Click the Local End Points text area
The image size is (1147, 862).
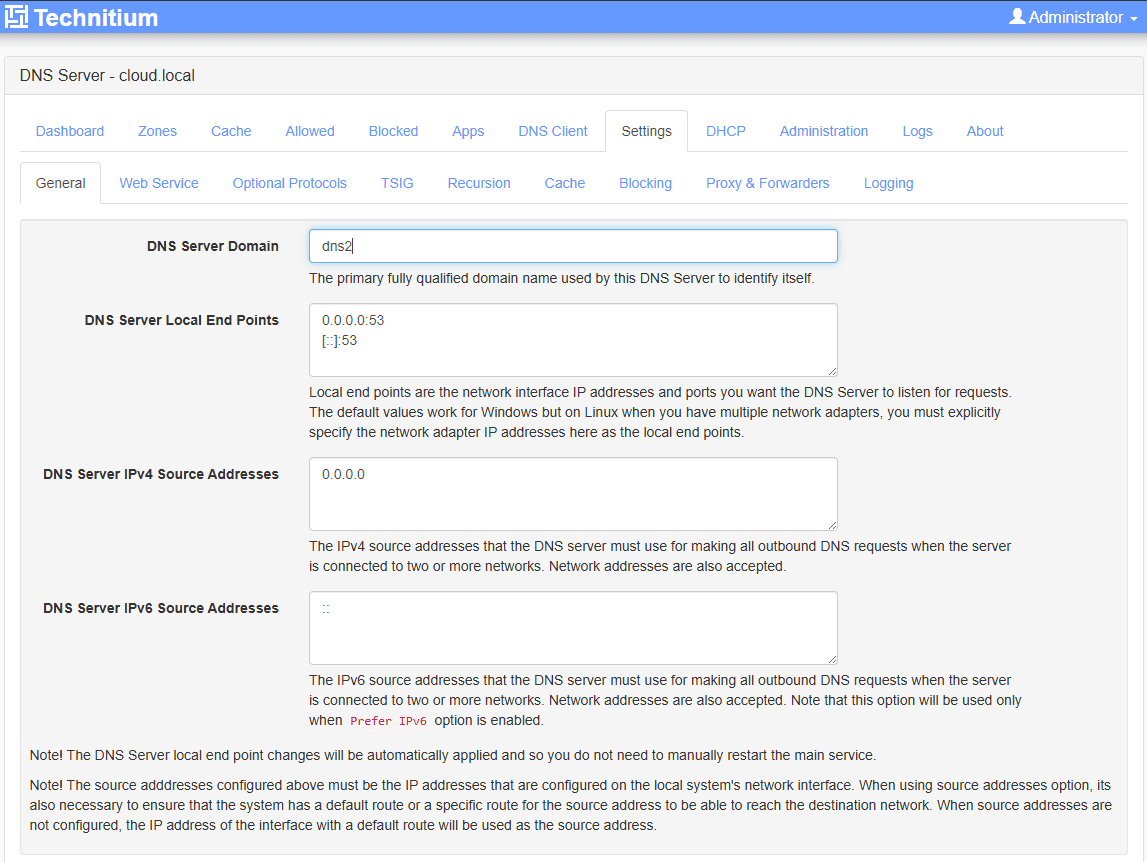tap(574, 340)
